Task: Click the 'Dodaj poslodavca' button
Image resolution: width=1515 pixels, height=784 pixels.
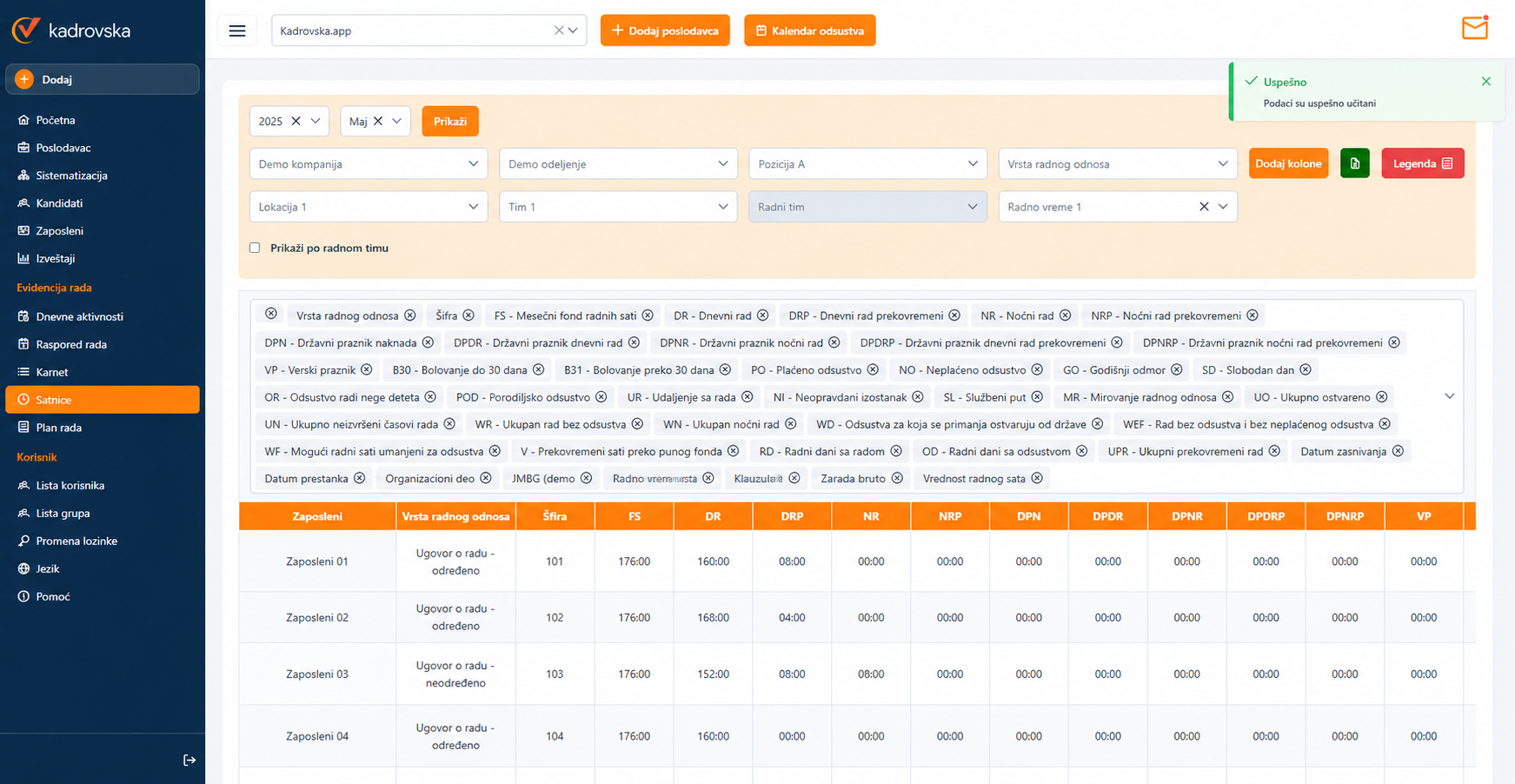Action: click(x=665, y=30)
